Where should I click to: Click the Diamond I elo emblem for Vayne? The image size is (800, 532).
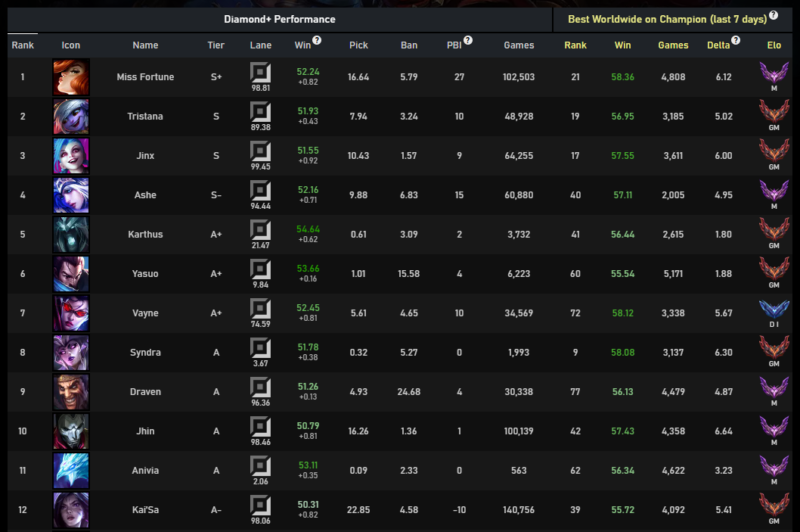[774, 308]
